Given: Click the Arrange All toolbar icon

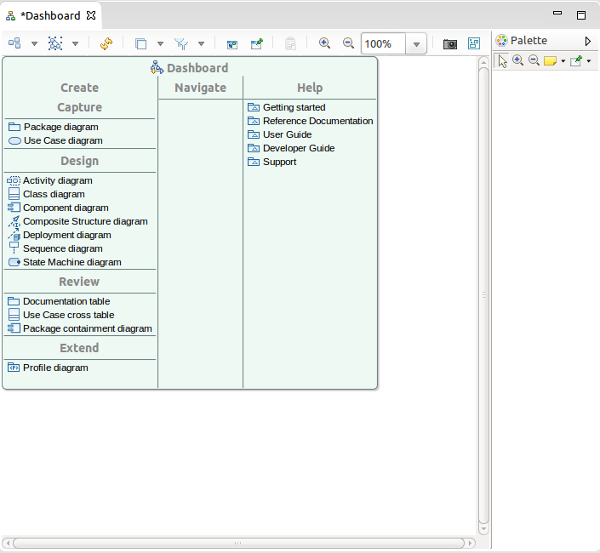Looking at the screenshot, I should click(14, 44).
